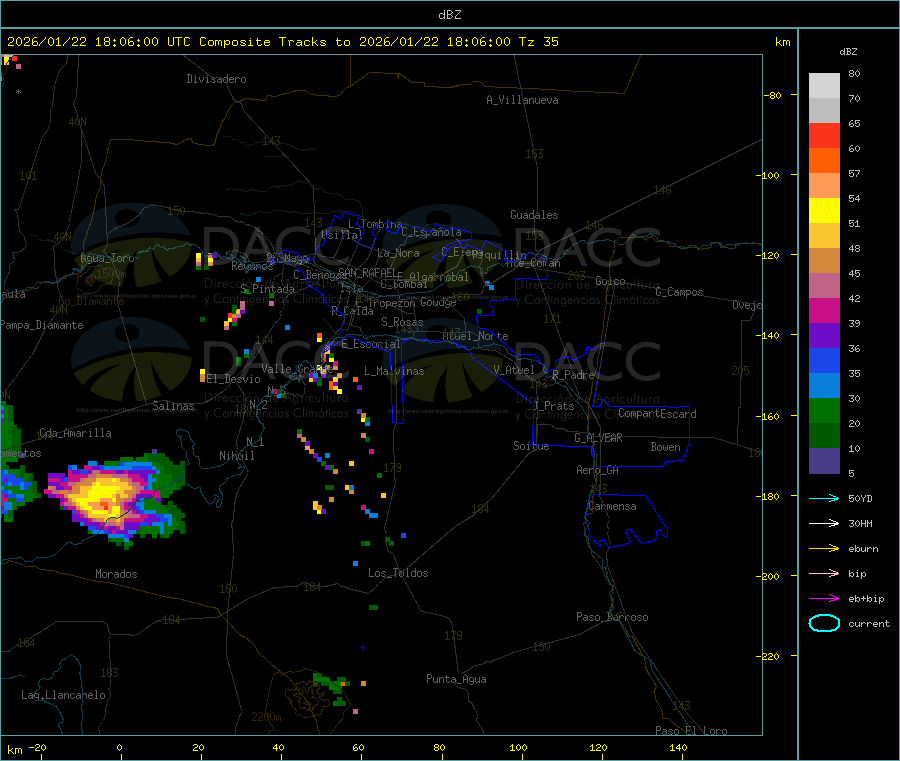Click the Salinas place label
Screen dimensions: 900x761
173,406
